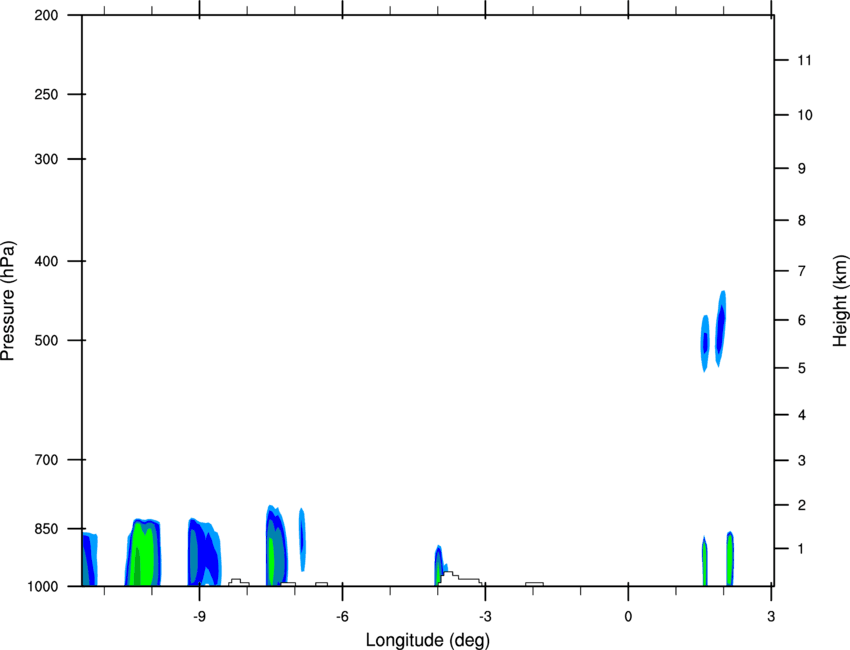Select the 850 pressure tick label
The width and height of the screenshot is (850, 650).
tap(46, 529)
